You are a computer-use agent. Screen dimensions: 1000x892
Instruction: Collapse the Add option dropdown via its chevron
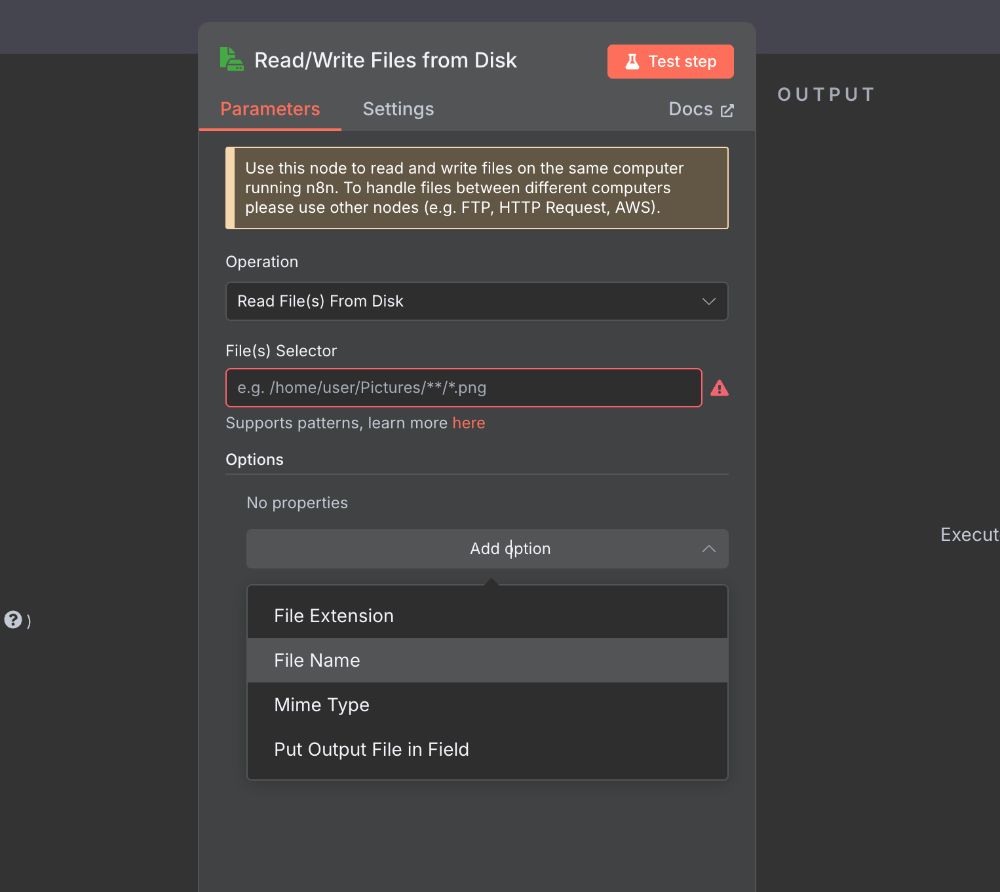(709, 548)
